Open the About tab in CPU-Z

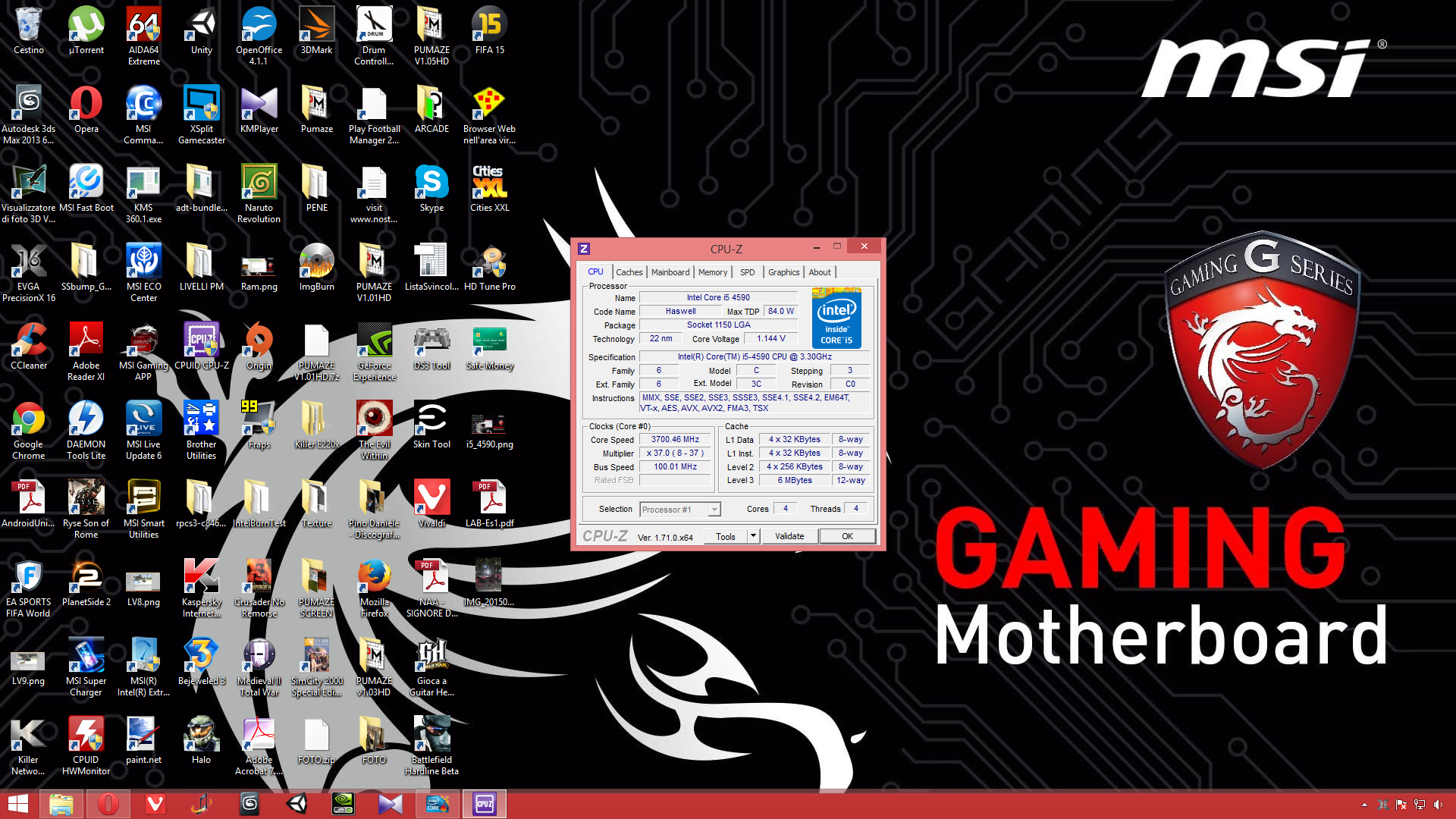820,272
